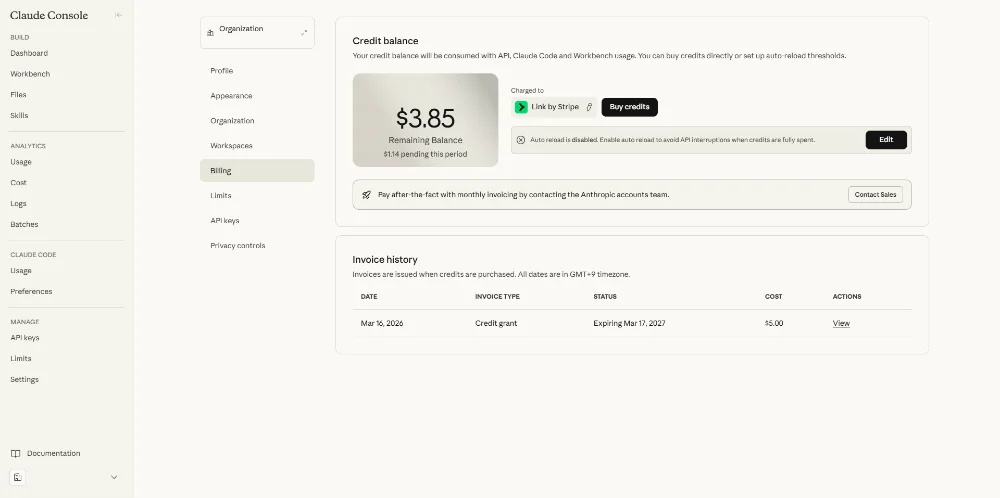Collapse the sidebar using the arrow icon

click(x=118, y=15)
